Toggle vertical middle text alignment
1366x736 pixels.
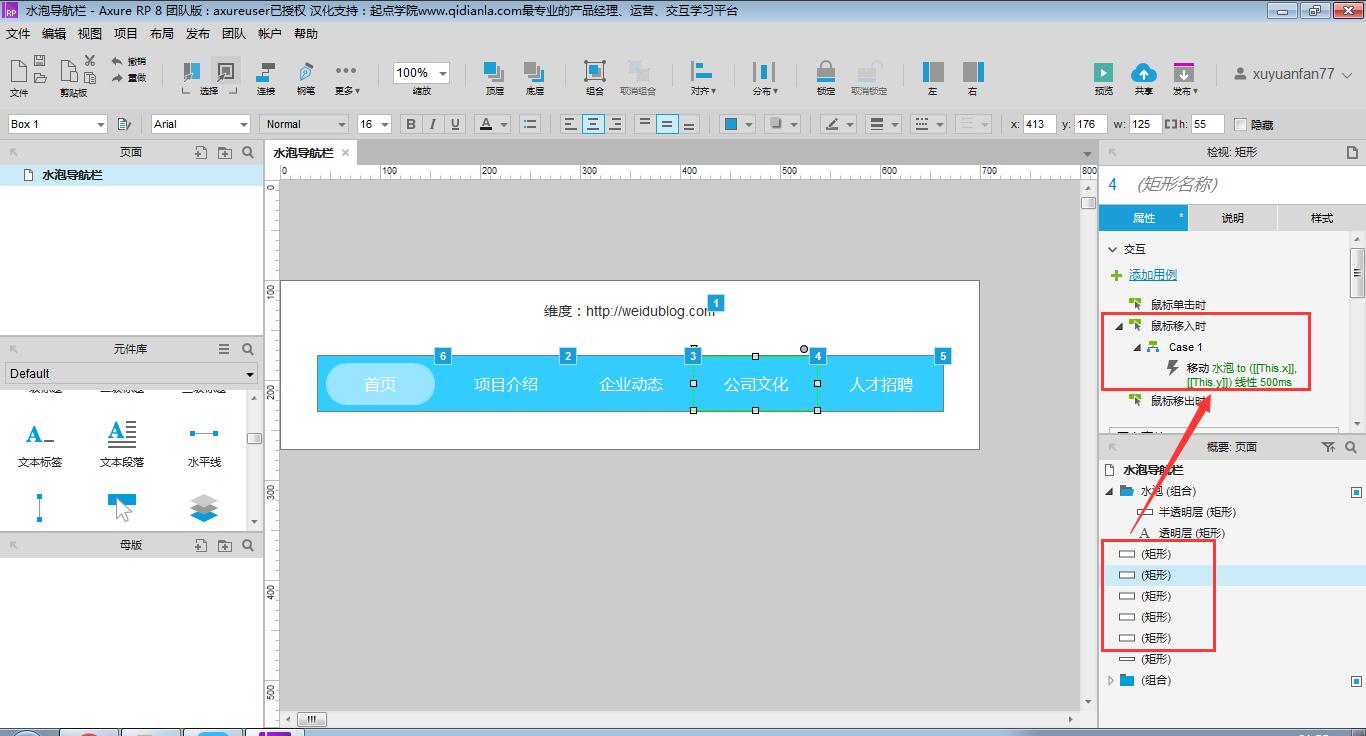667,124
